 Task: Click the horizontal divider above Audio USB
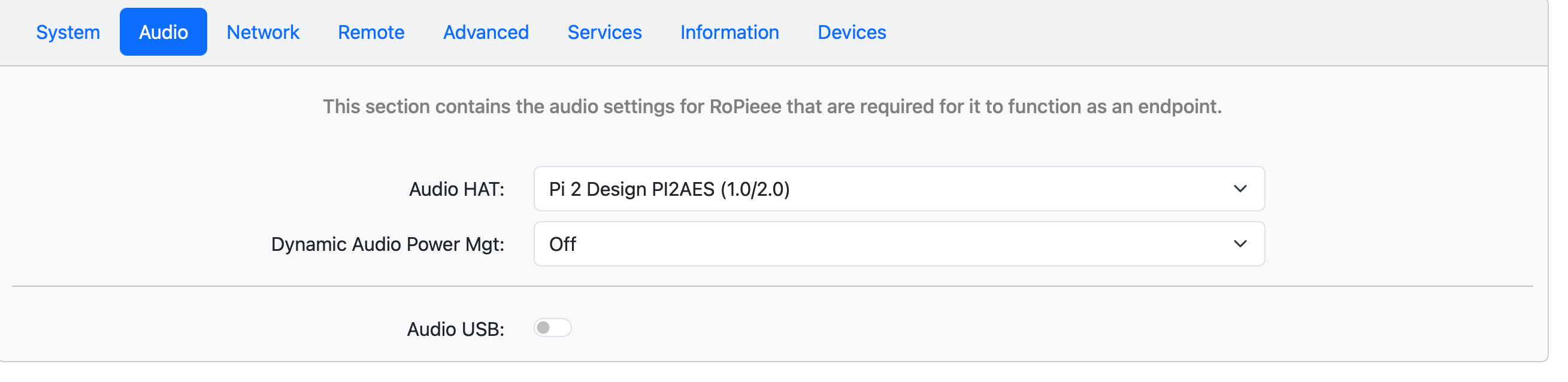point(771,286)
